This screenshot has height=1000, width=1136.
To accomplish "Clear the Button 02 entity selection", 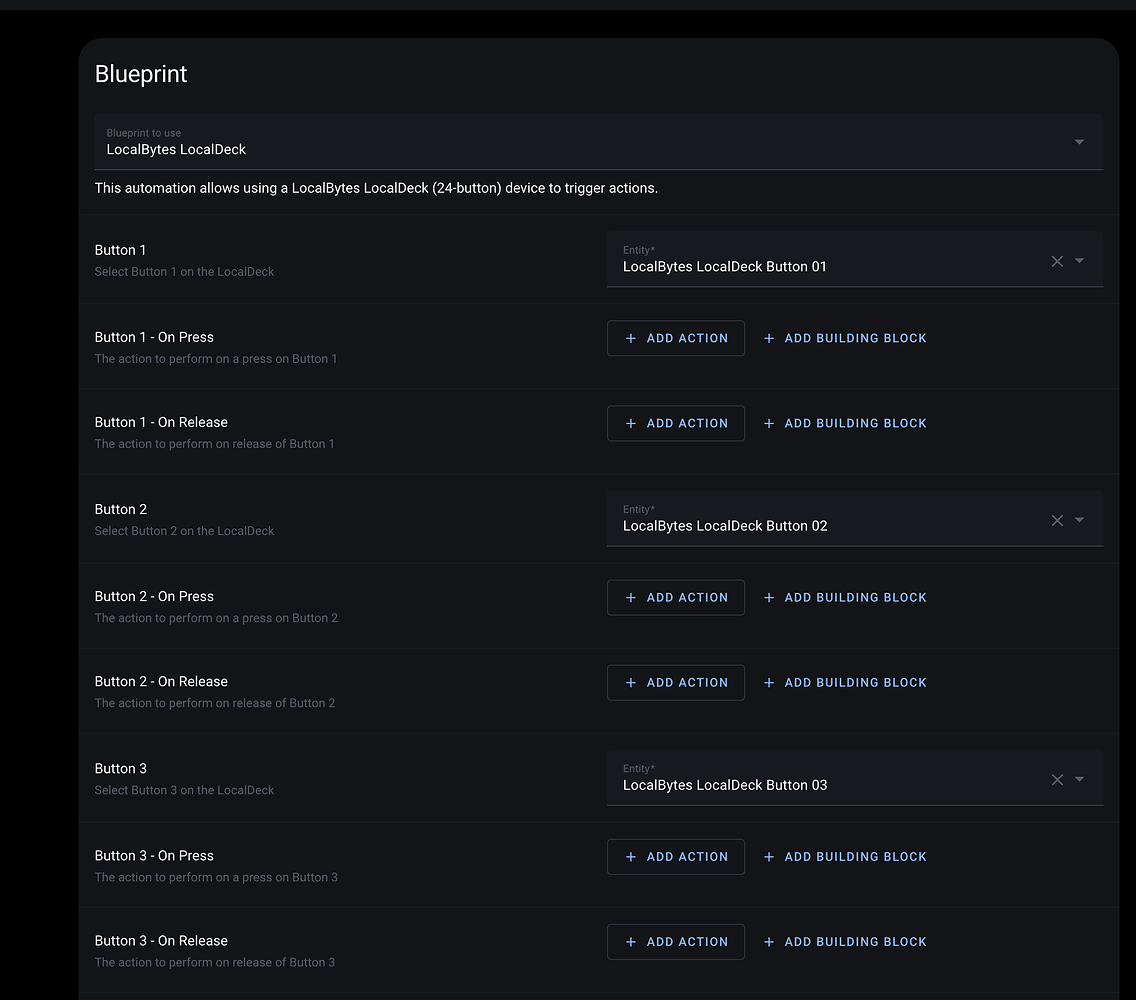I will click(1057, 520).
